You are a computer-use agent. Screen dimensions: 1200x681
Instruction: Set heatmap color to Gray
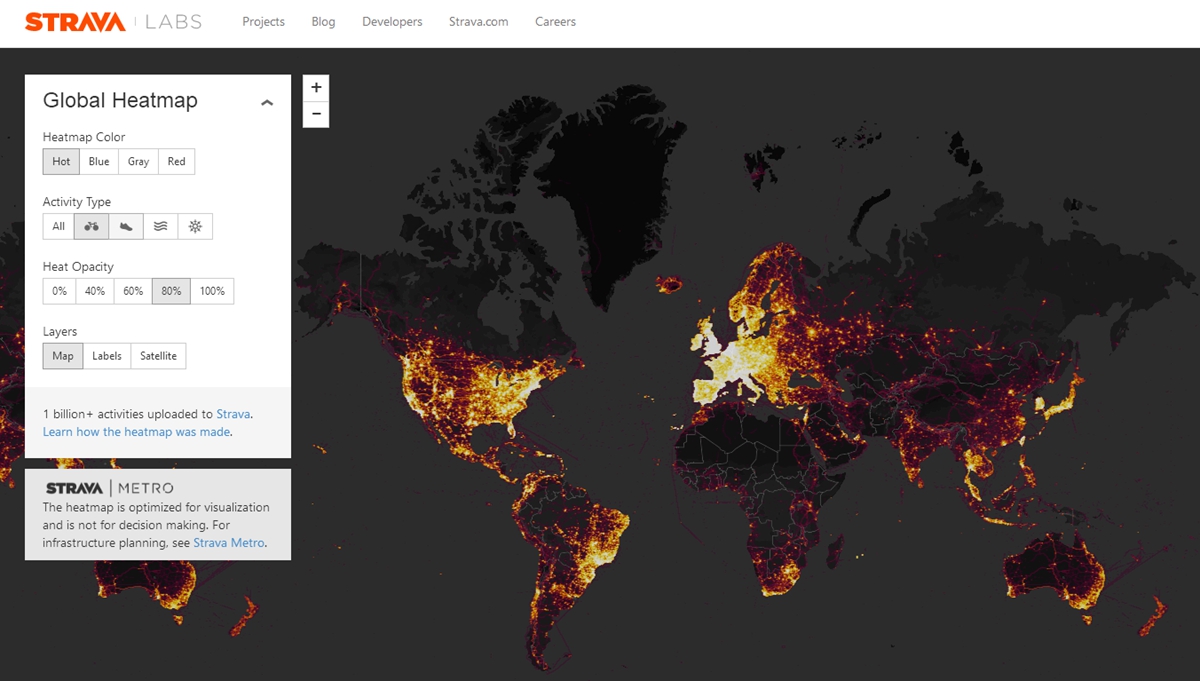138,162
